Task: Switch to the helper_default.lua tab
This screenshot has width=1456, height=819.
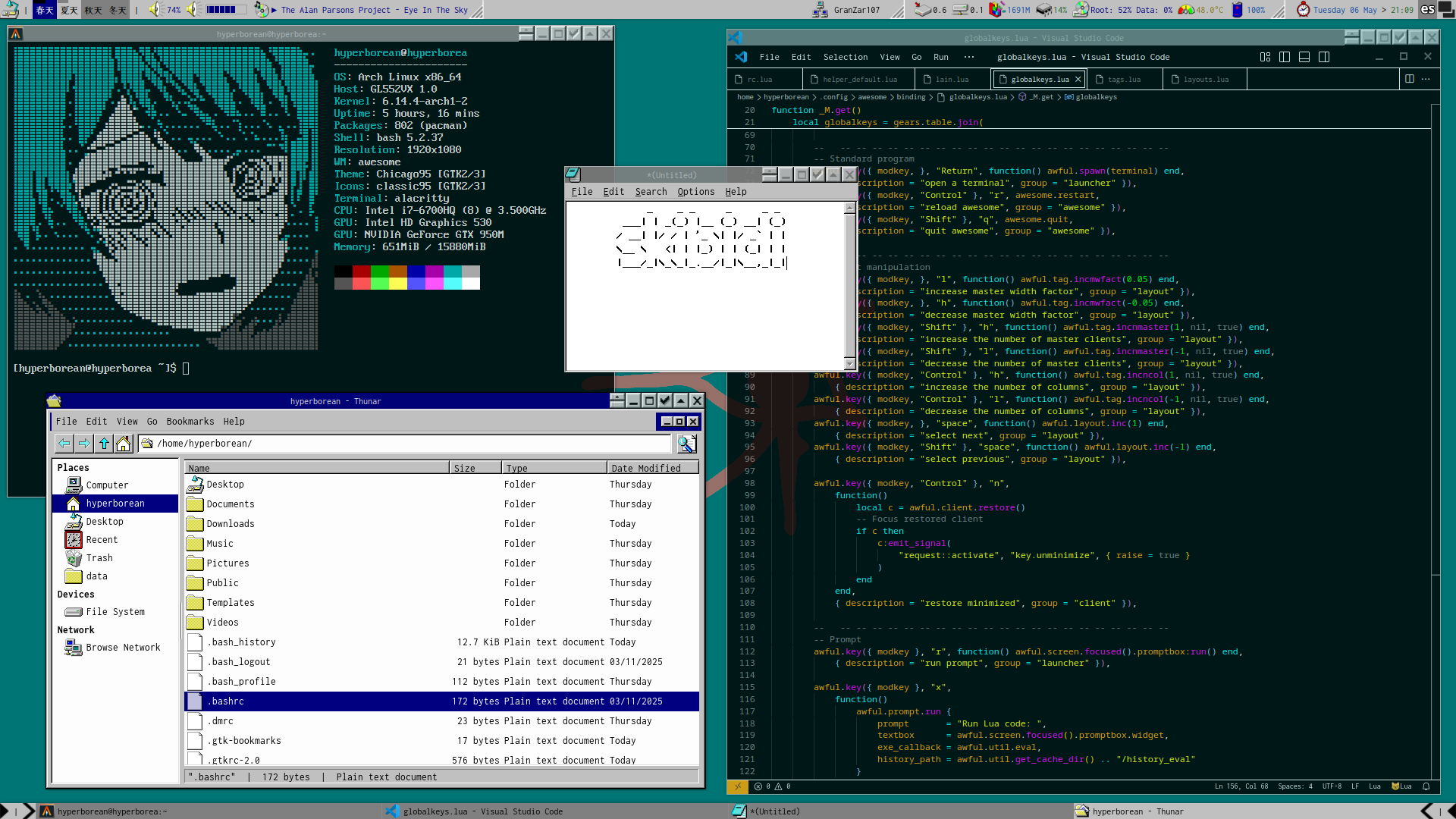Action: 858,80
